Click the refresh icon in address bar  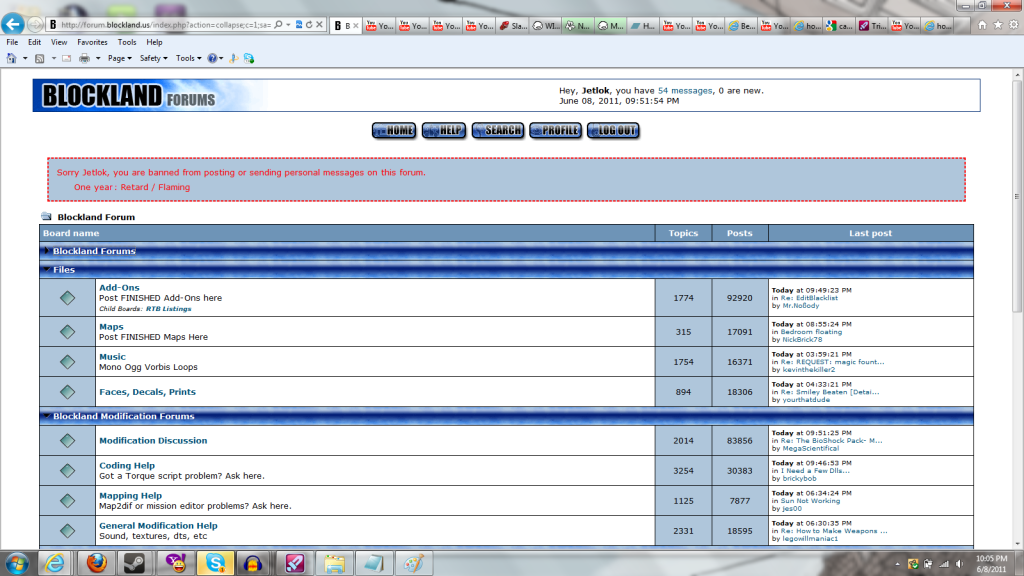pyautogui.click(x=309, y=25)
